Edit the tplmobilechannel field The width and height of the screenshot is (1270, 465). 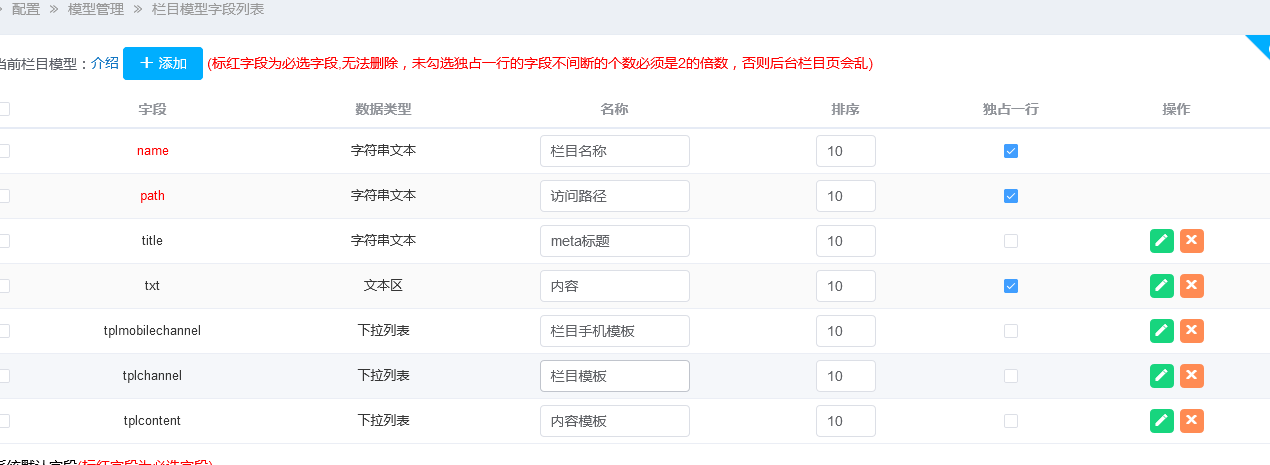[x=1161, y=331]
